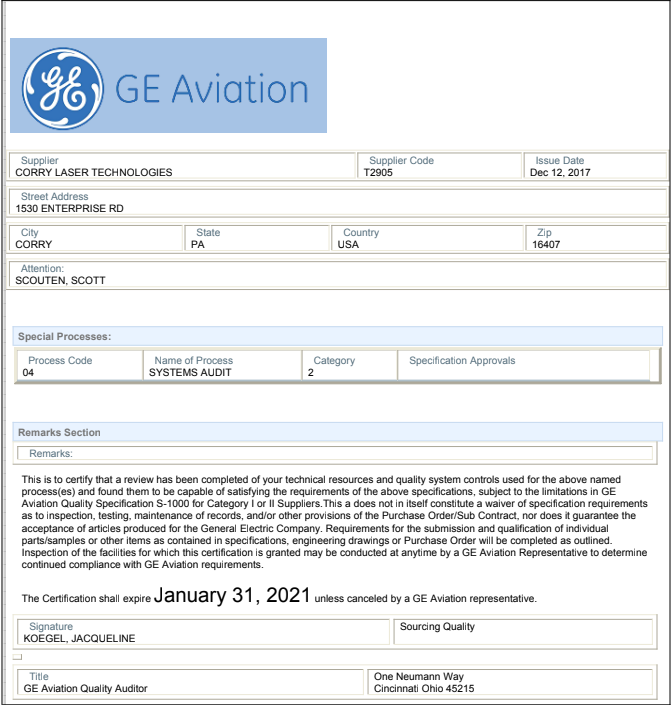Click the Street Address field

(338, 203)
